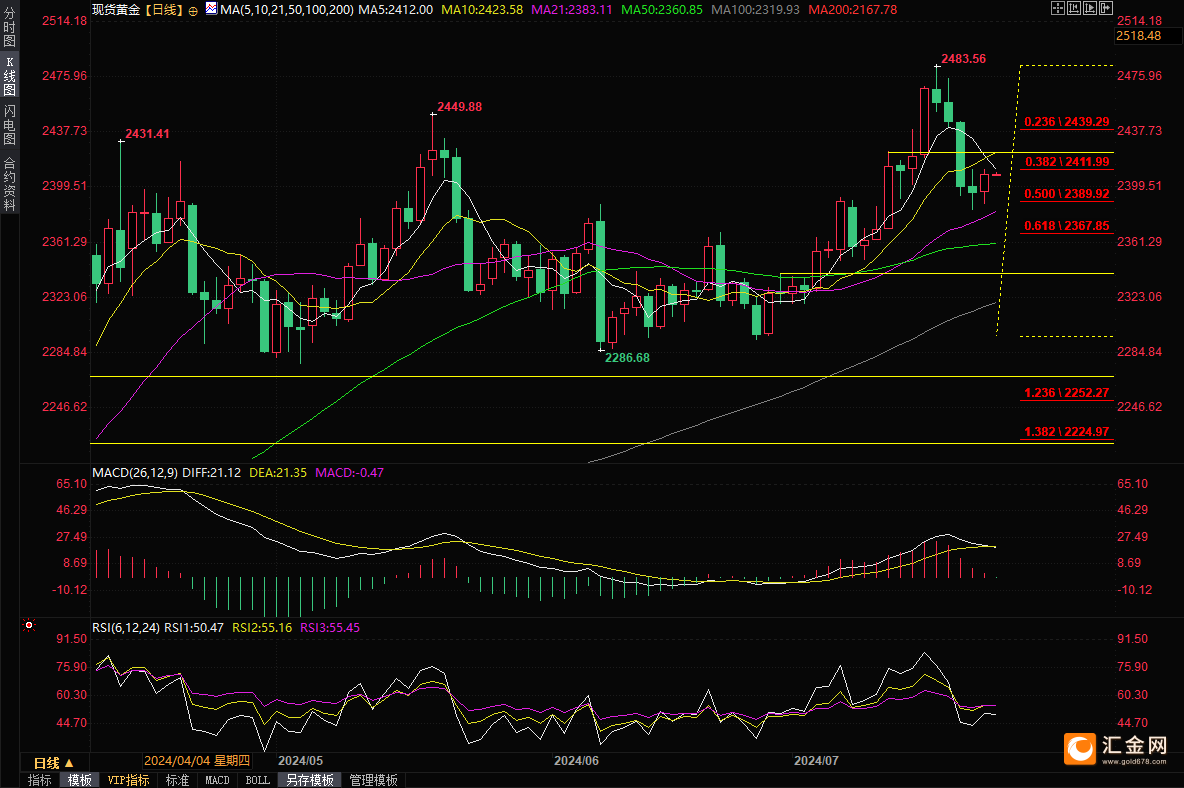Screen dimensions: 1184x788
Task: Click the circled-plus icon beside 日线
Action: pos(193,11)
